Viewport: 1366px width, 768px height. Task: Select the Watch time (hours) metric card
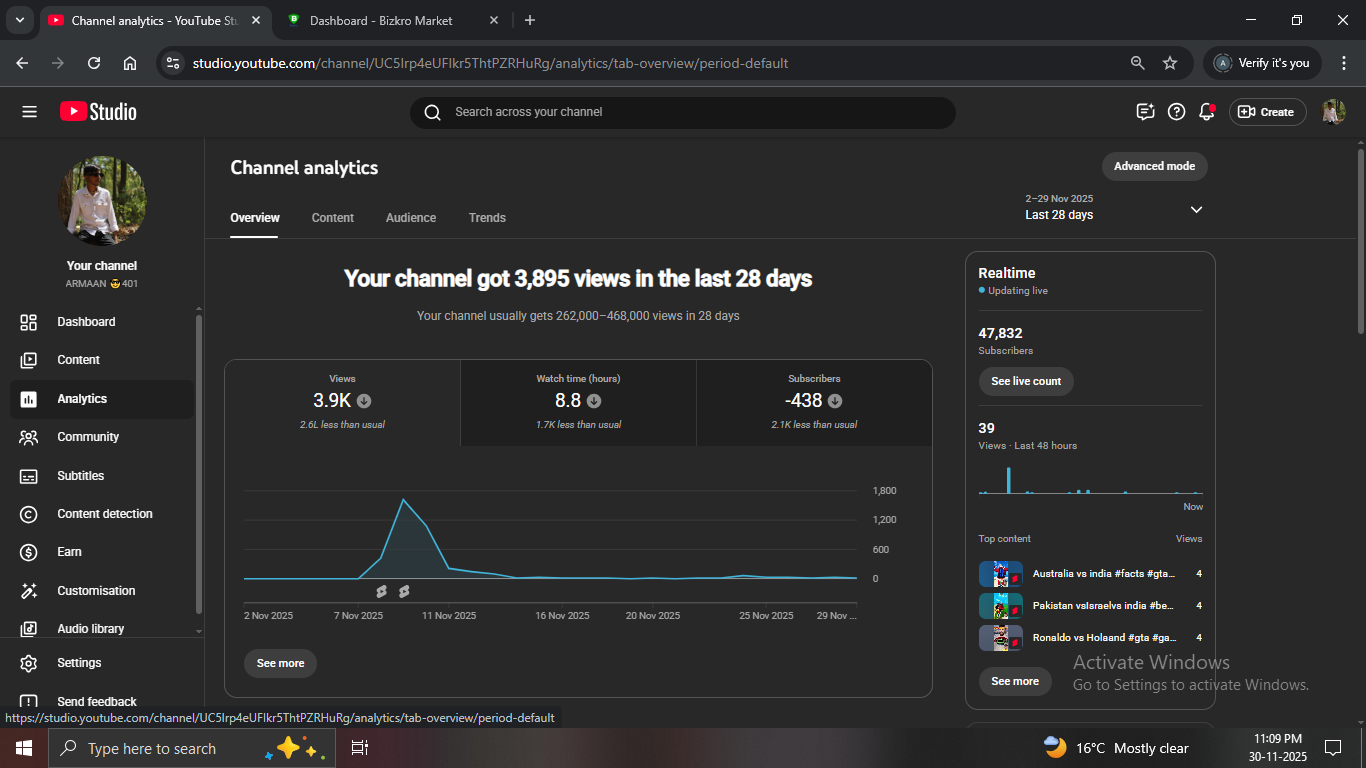578,402
